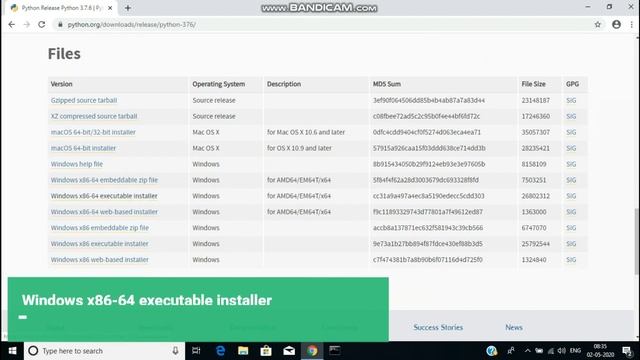
Task: Switch to Chrome on taskbar
Action: [312, 351]
